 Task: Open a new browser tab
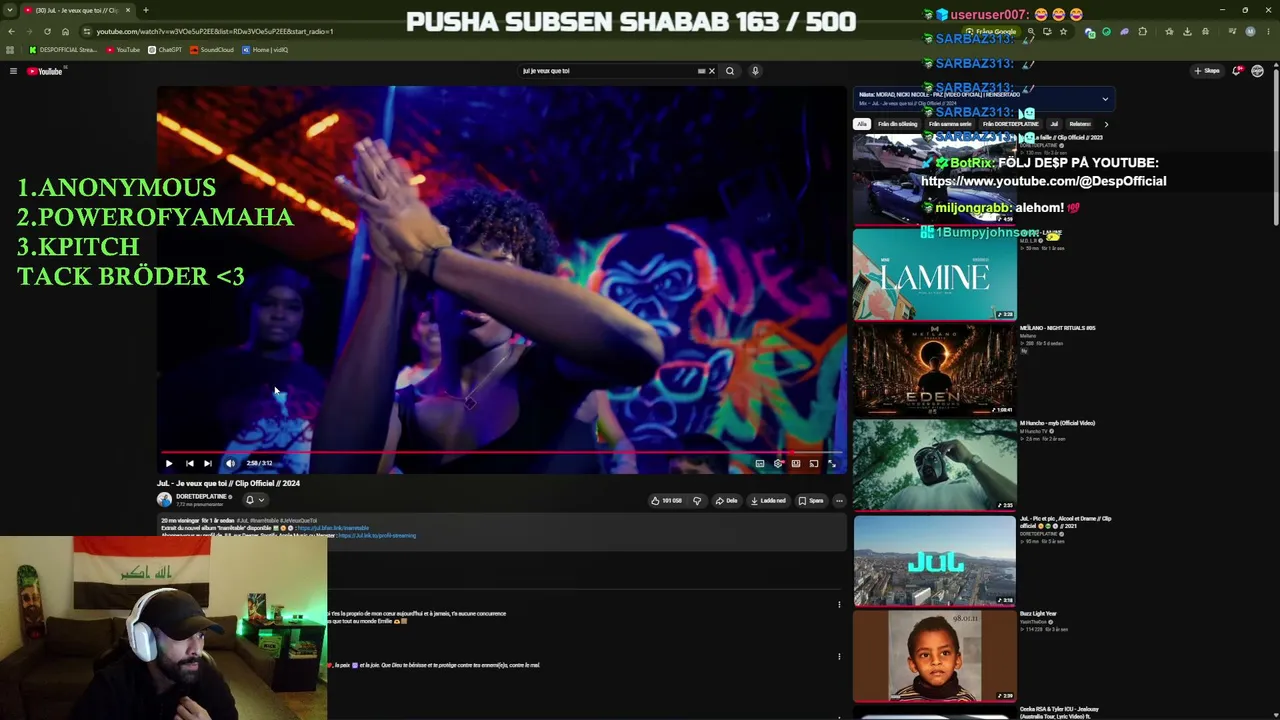[146, 10]
